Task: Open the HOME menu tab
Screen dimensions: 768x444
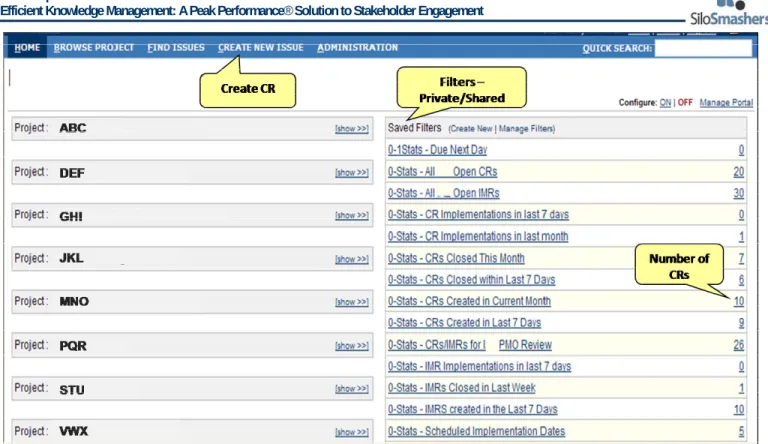Action: click(x=27, y=48)
